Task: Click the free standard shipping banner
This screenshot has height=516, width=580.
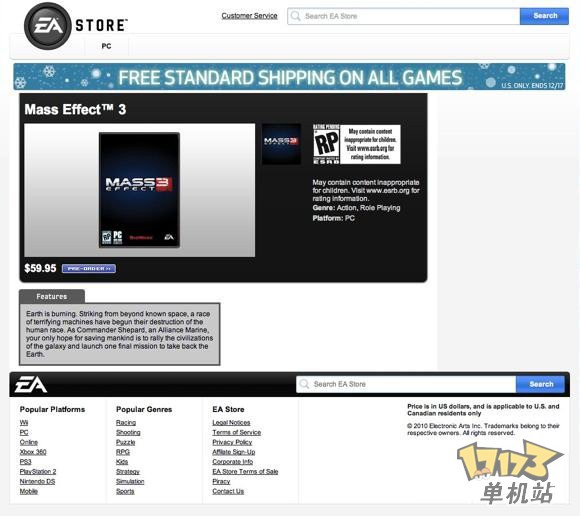Action: coord(289,77)
